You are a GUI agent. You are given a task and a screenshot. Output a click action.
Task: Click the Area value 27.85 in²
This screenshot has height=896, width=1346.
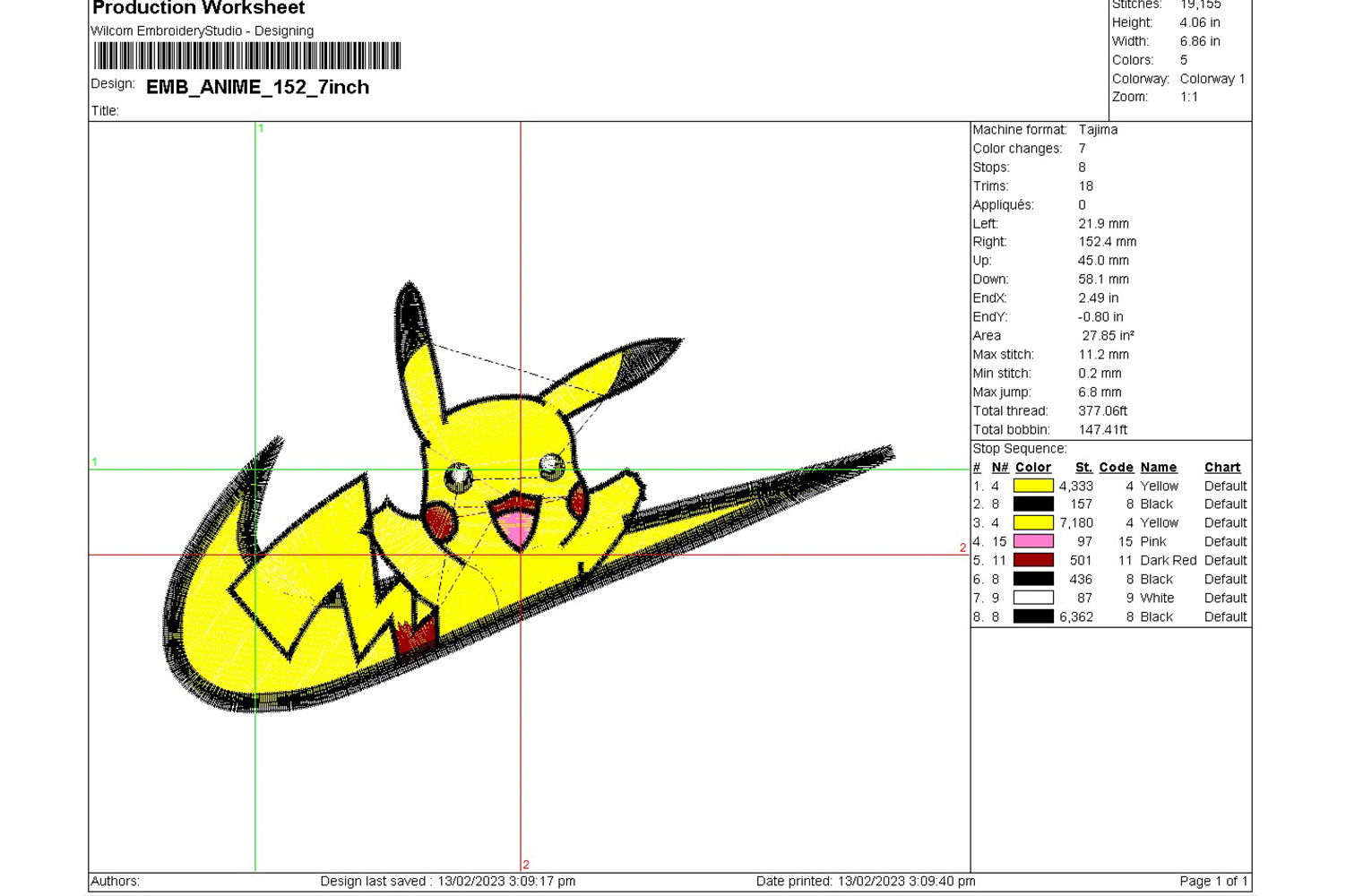tap(1109, 336)
